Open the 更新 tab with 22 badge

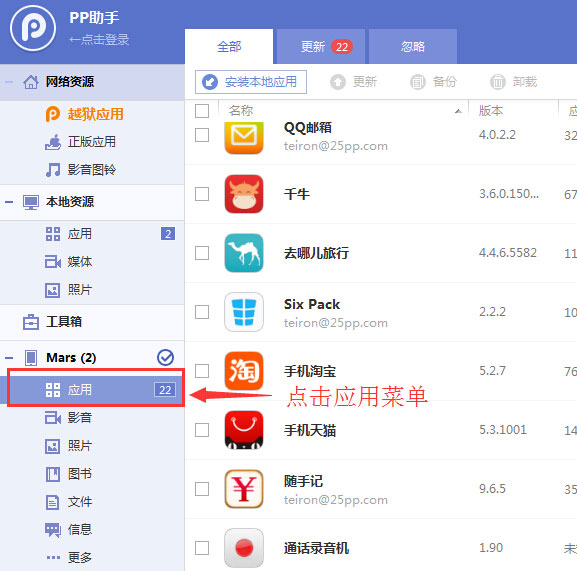(321, 47)
